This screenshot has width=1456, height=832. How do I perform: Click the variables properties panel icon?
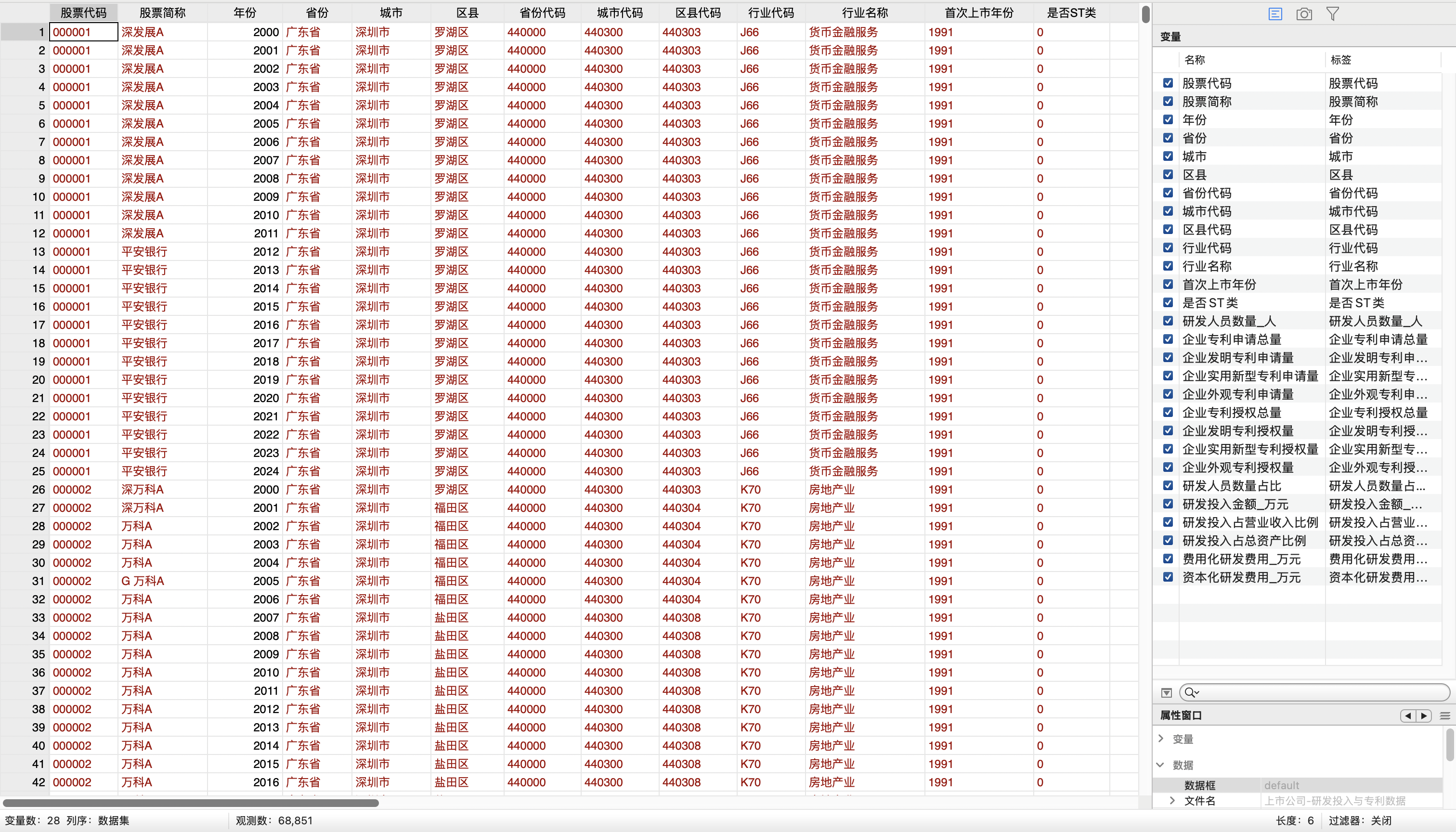pyautogui.click(x=1275, y=13)
